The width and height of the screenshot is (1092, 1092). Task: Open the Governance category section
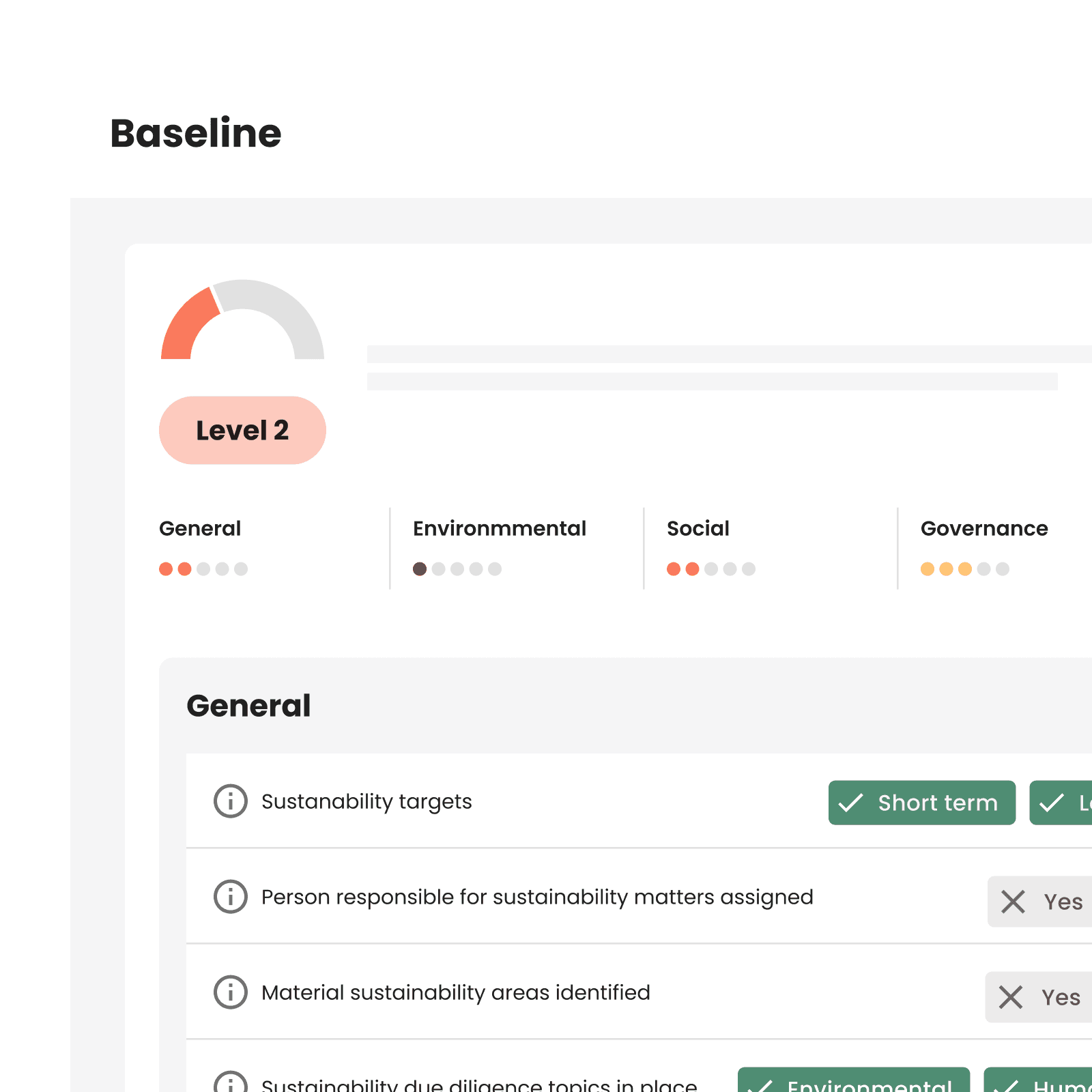click(x=984, y=528)
